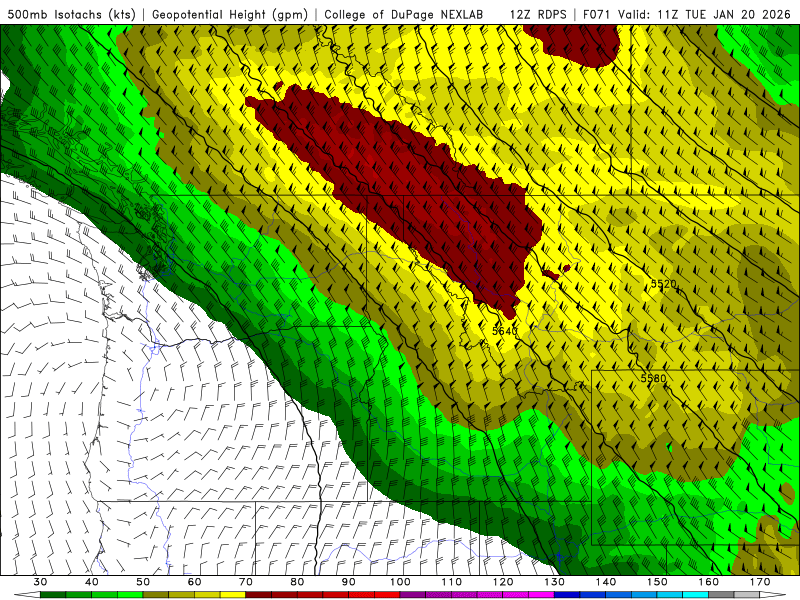This screenshot has width=800, height=600.
Task: Click the gray 160-165 kt legend swatch
Action: point(721,595)
